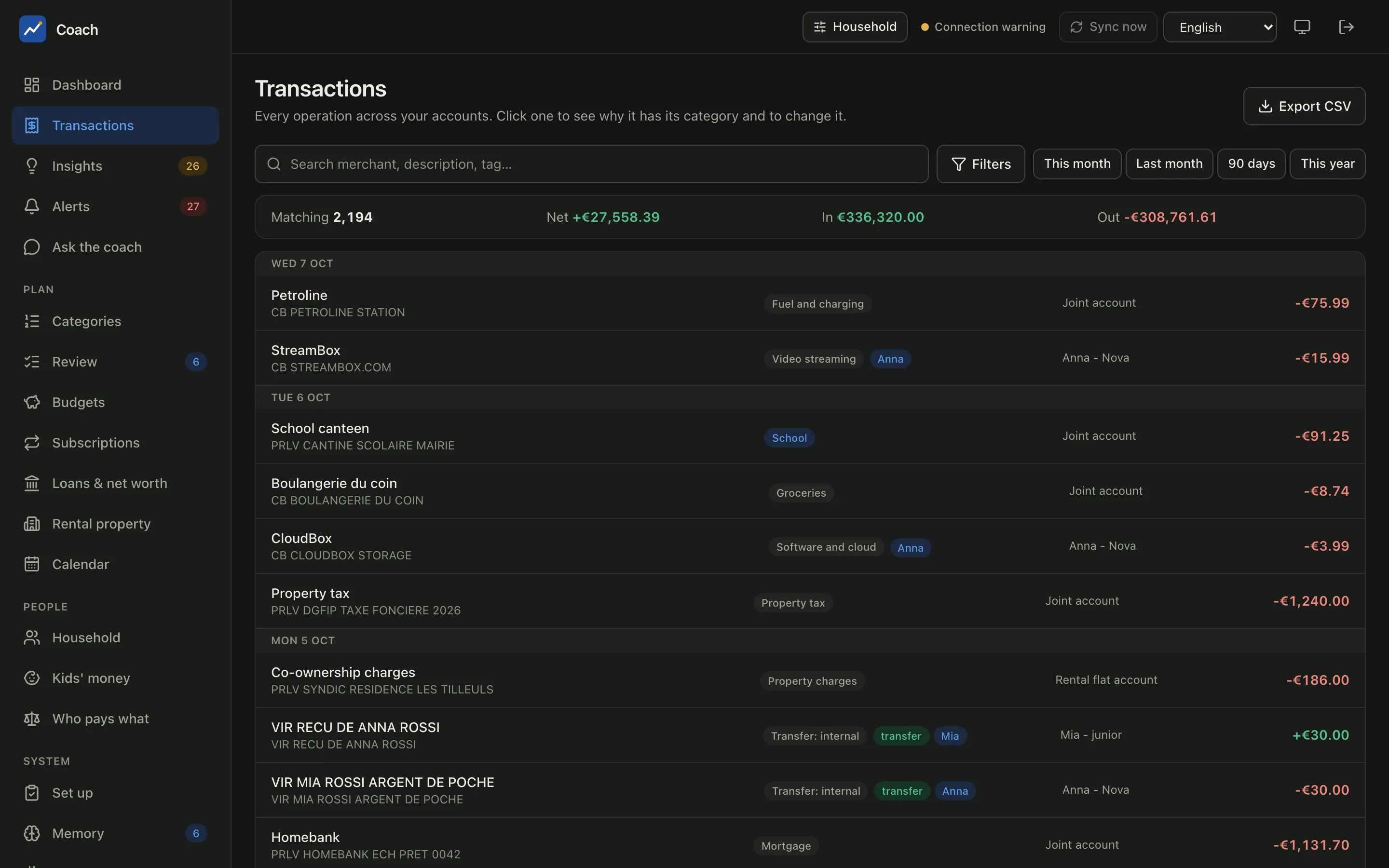
Task: Open the Household people page
Action: coord(115,637)
